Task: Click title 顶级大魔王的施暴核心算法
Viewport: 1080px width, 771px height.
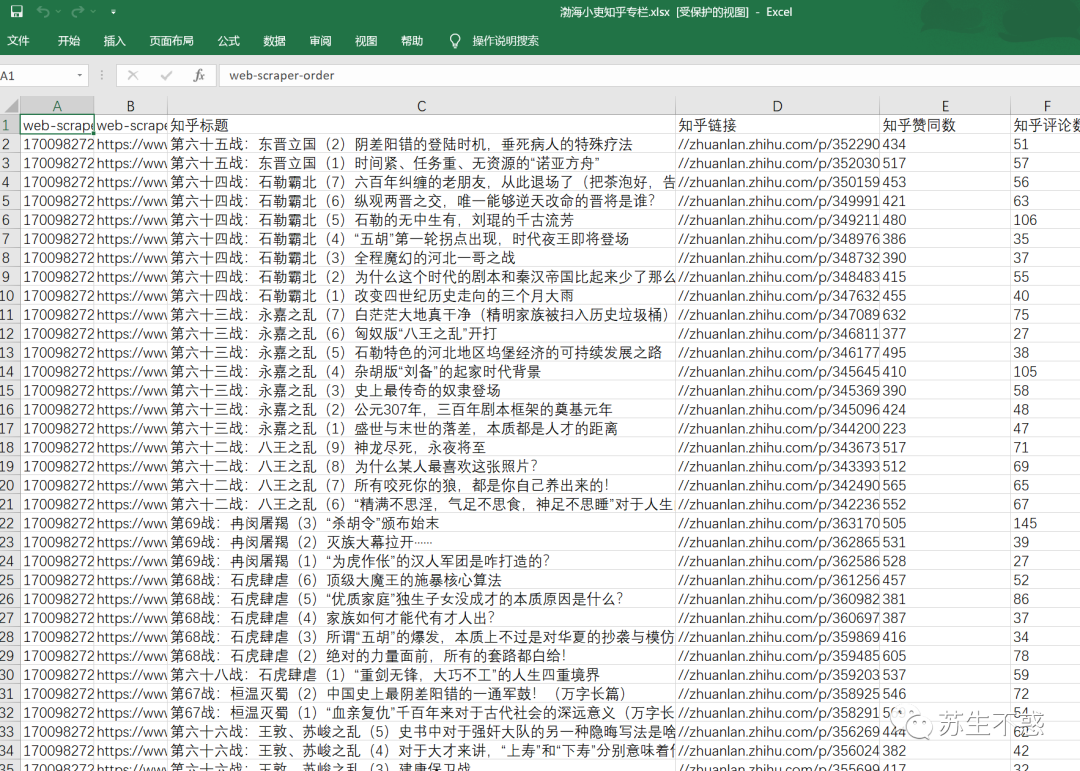Action: [x=414, y=580]
